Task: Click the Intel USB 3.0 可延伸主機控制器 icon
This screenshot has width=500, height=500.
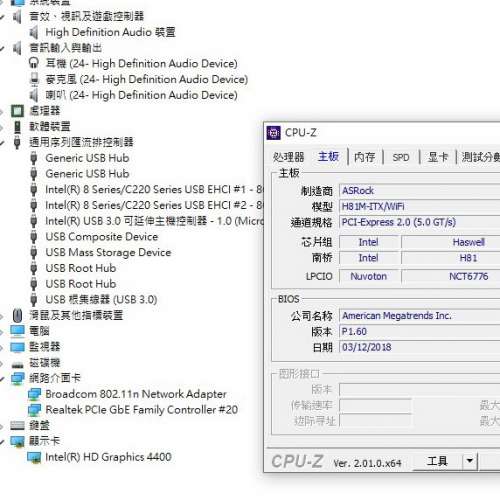Action: pyautogui.click(x=33, y=221)
